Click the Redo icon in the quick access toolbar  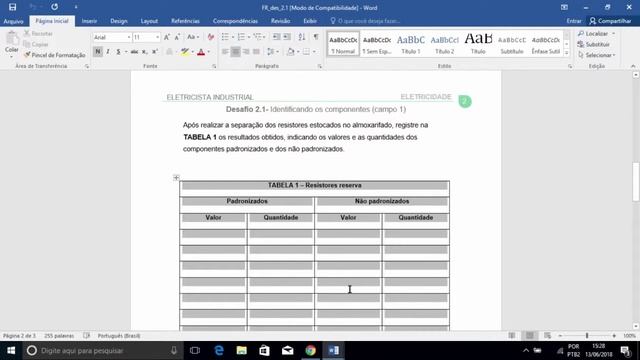point(54,7)
